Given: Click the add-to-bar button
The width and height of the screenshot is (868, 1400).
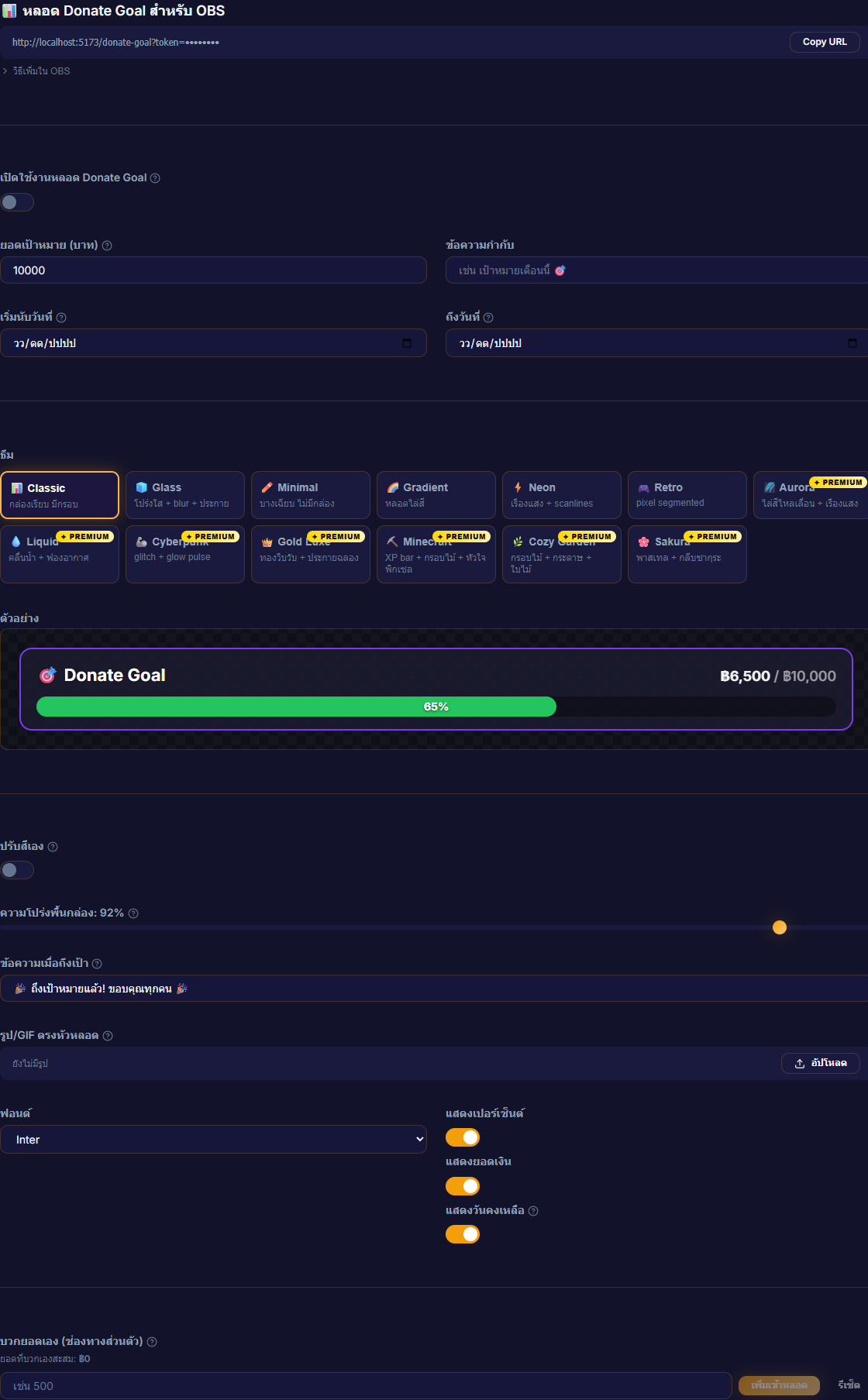Looking at the screenshot, I should (x=779, y=1385).
